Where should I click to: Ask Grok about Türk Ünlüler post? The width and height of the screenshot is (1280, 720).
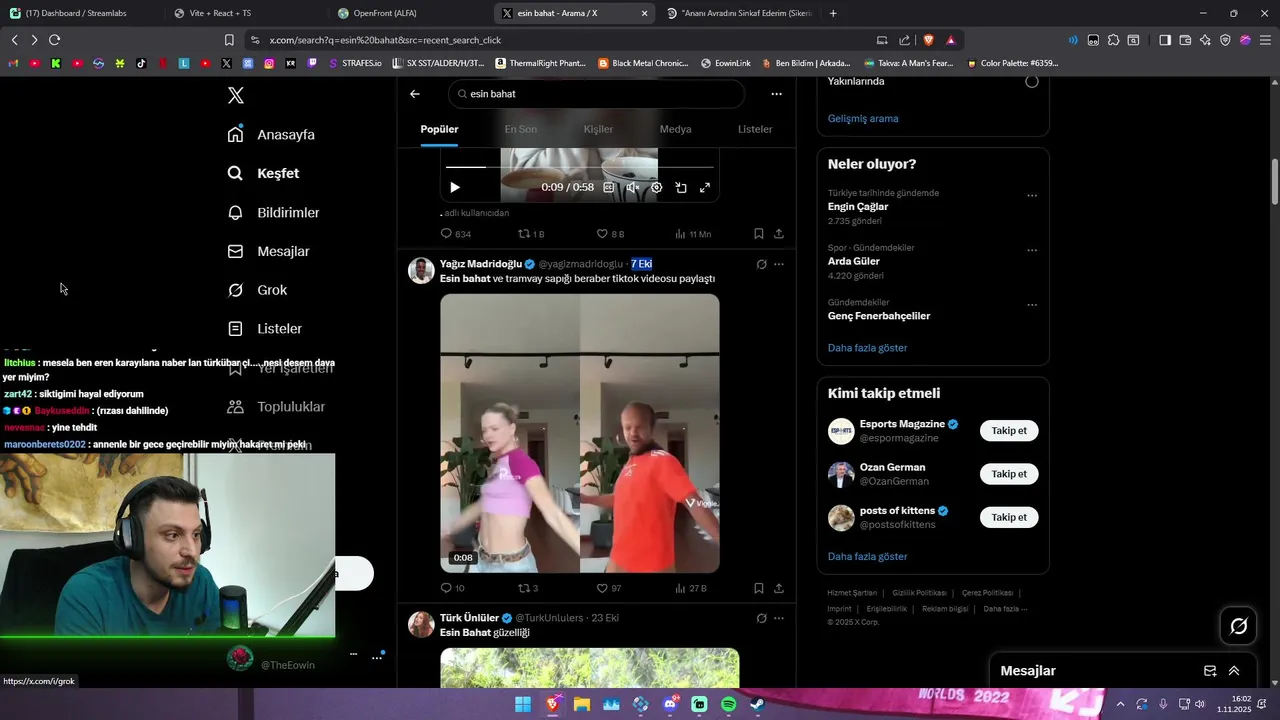click(x=761, y=619)
